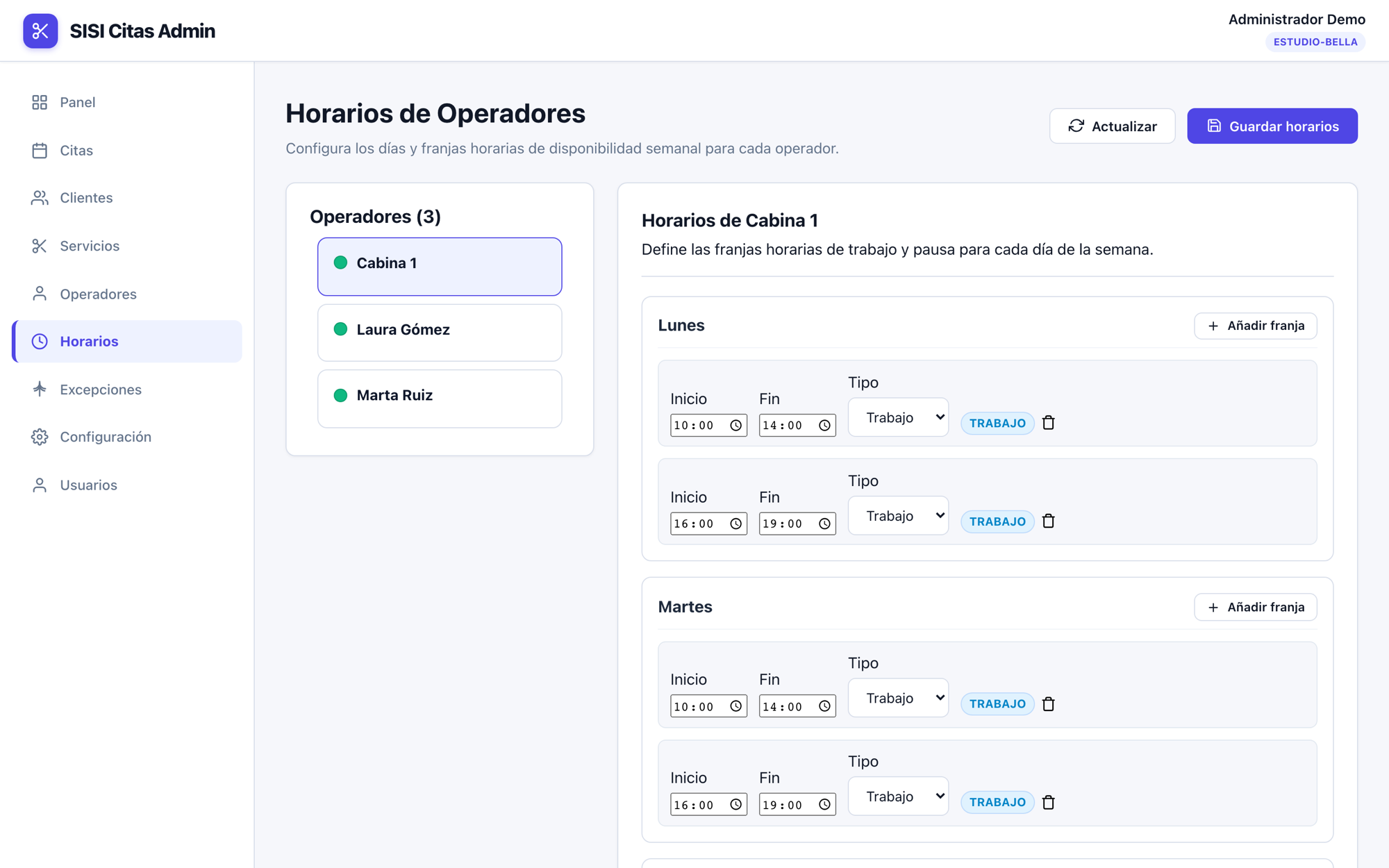Image resolution: width=1389 pixels, height=868 pixels.
Task: Delete the Martes 10:00–14:00 slot
Action: [x=1049, y=704]
